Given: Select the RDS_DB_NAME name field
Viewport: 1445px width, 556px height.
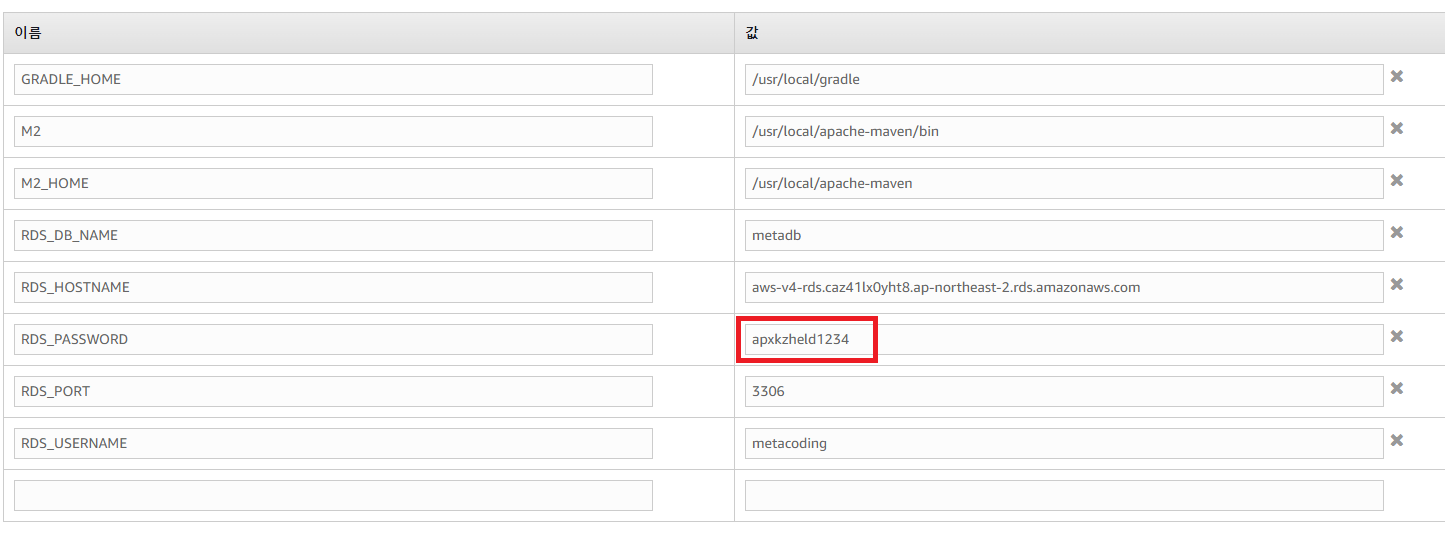Looking at the screenshot, I should pos(333,235).
